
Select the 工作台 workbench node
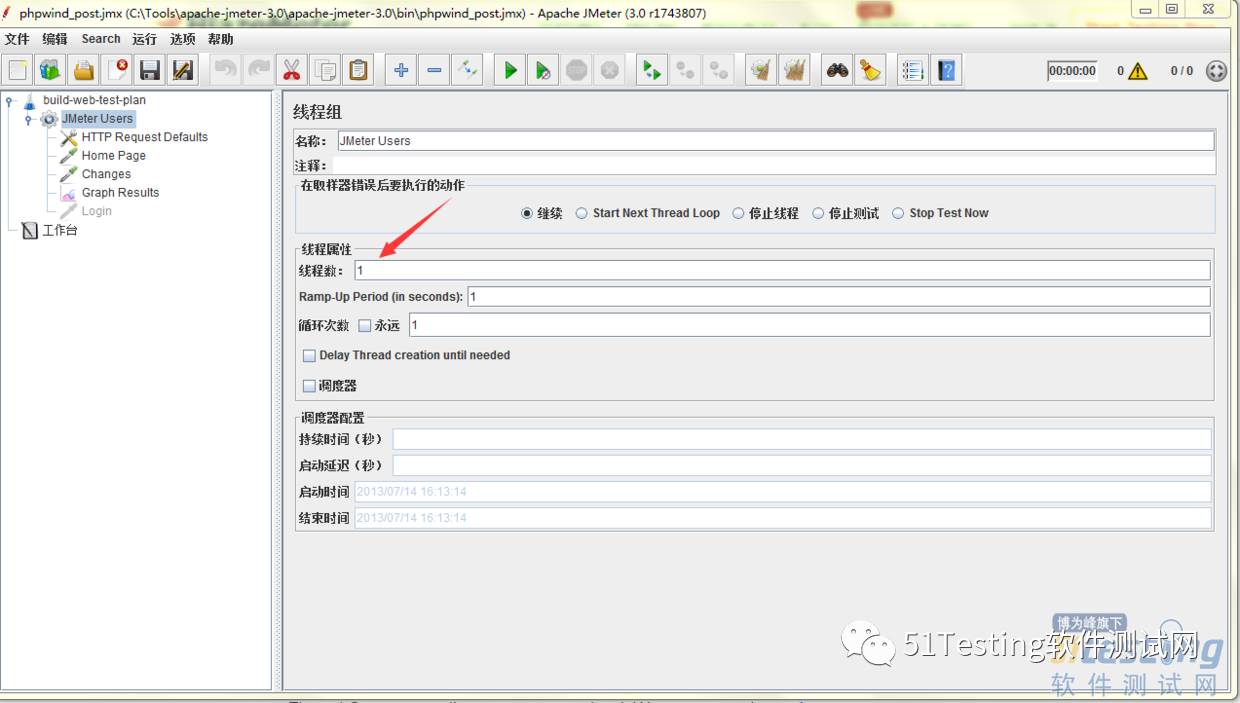click(x=59, y=230)
